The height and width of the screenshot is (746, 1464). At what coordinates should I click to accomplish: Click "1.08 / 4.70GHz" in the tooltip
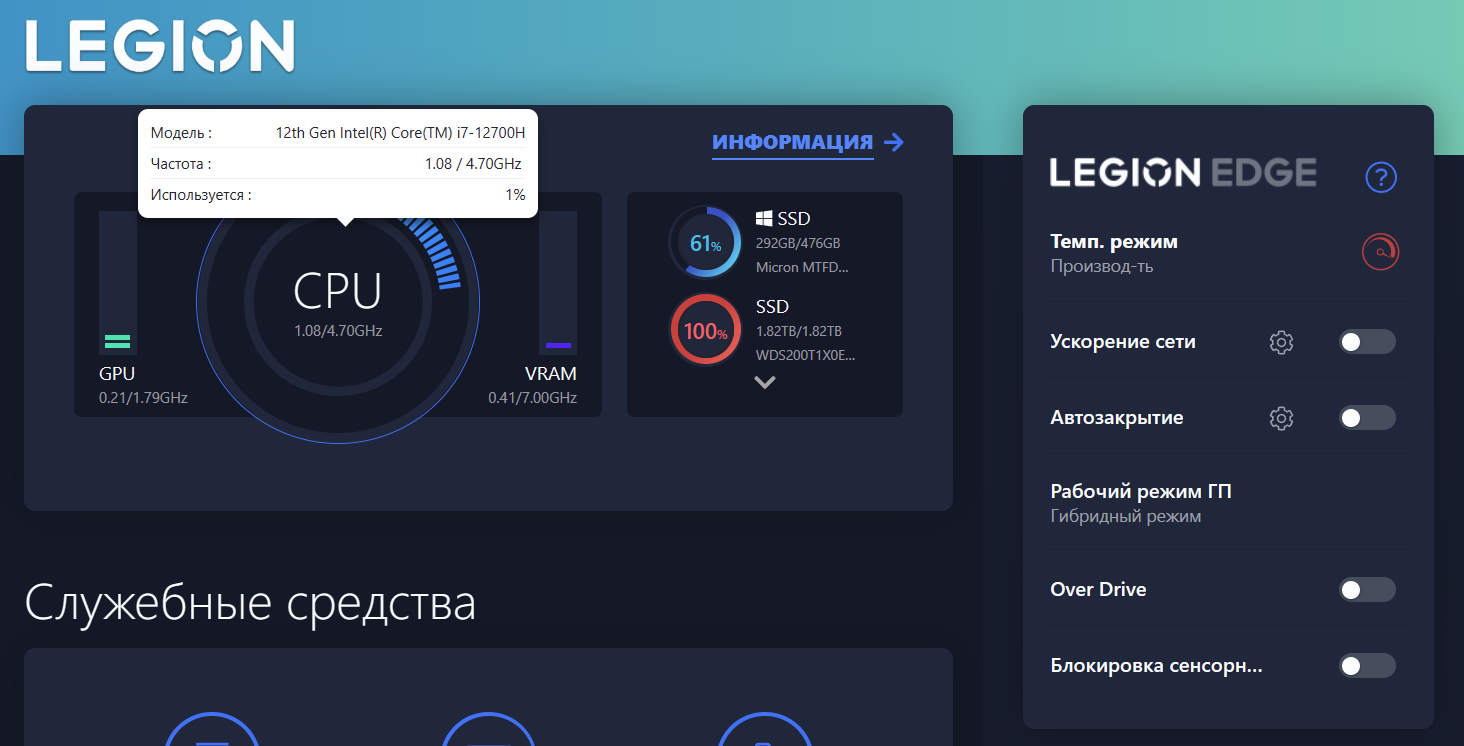tap(473, 164)
